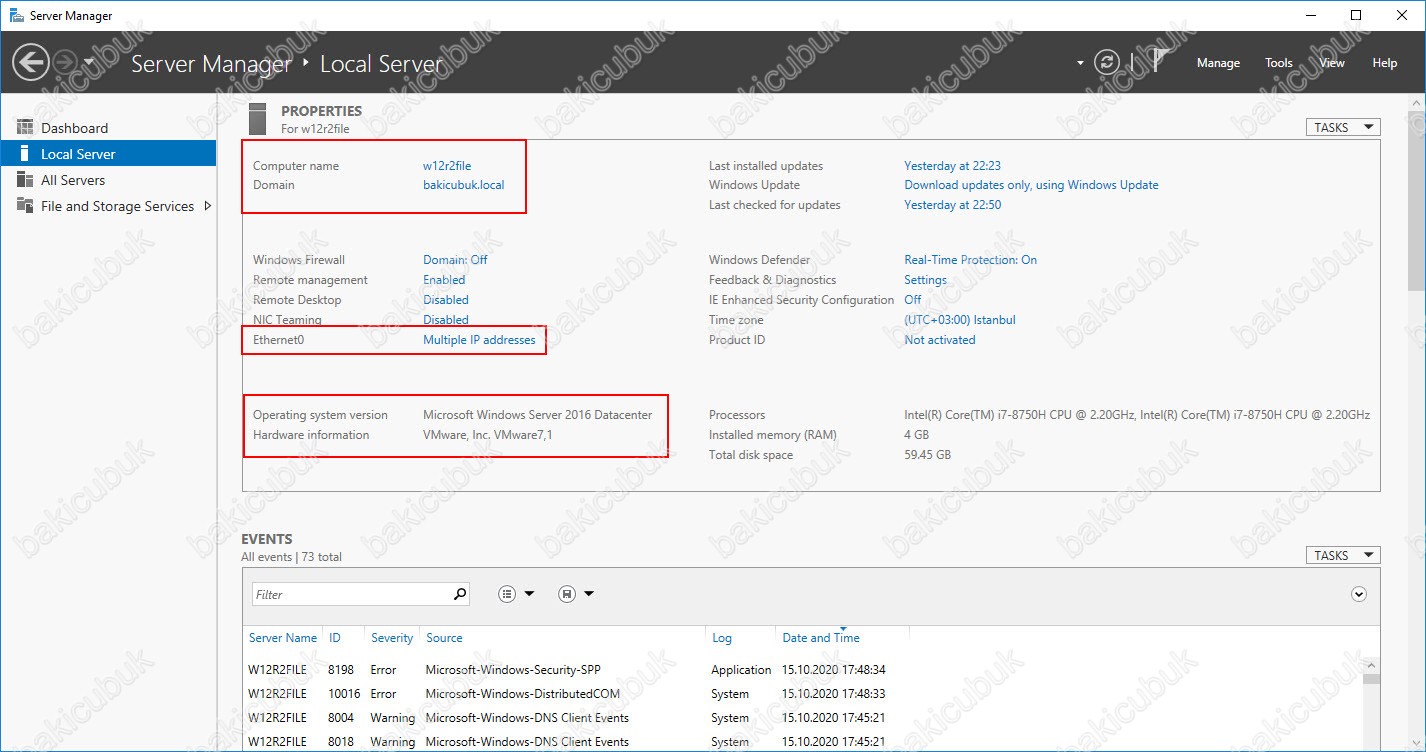The width and height of the screenshot is (1426, 752).
Task: Open the Manage menu
Action: (x=1218, y=63)
